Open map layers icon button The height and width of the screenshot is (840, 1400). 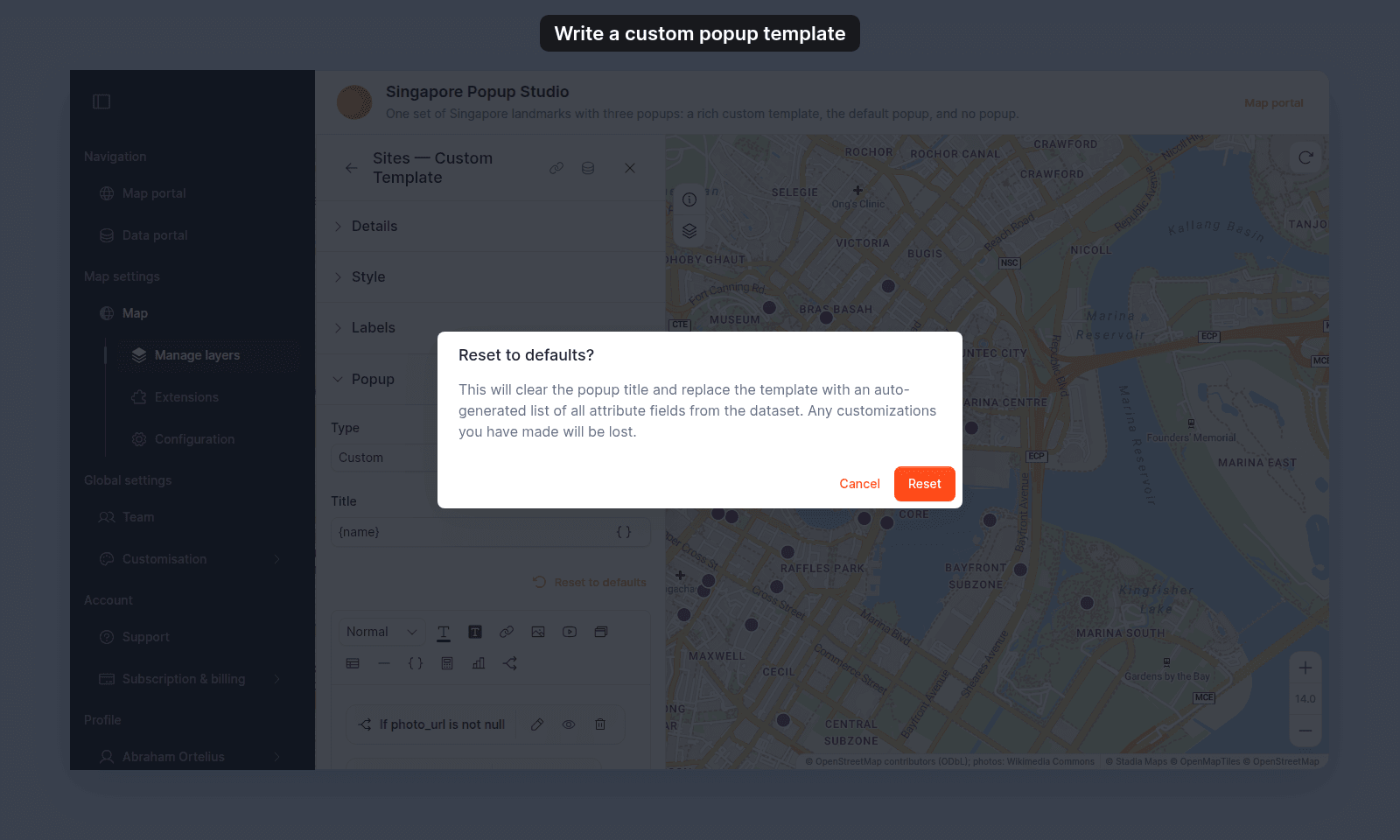[689, 231]
